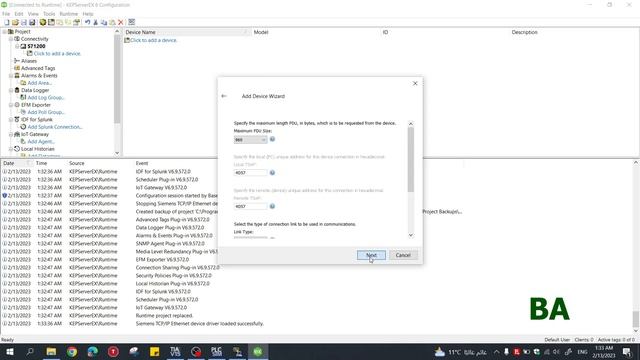640x360 pixels.
Task: Click the Undo arrow in toolbar
Action: (87, 22)
